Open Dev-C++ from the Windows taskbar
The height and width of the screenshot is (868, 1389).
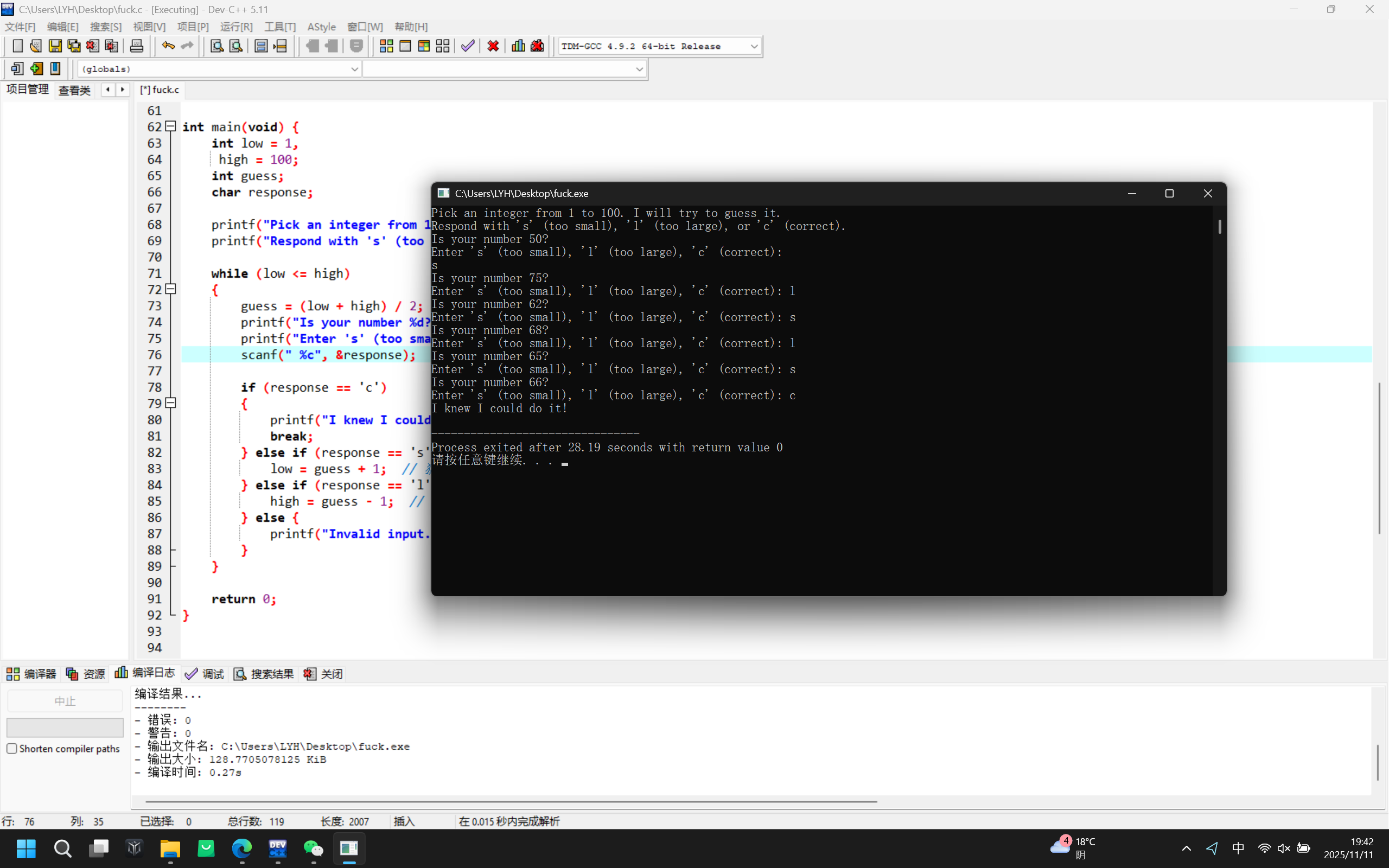tap(278, 848)
